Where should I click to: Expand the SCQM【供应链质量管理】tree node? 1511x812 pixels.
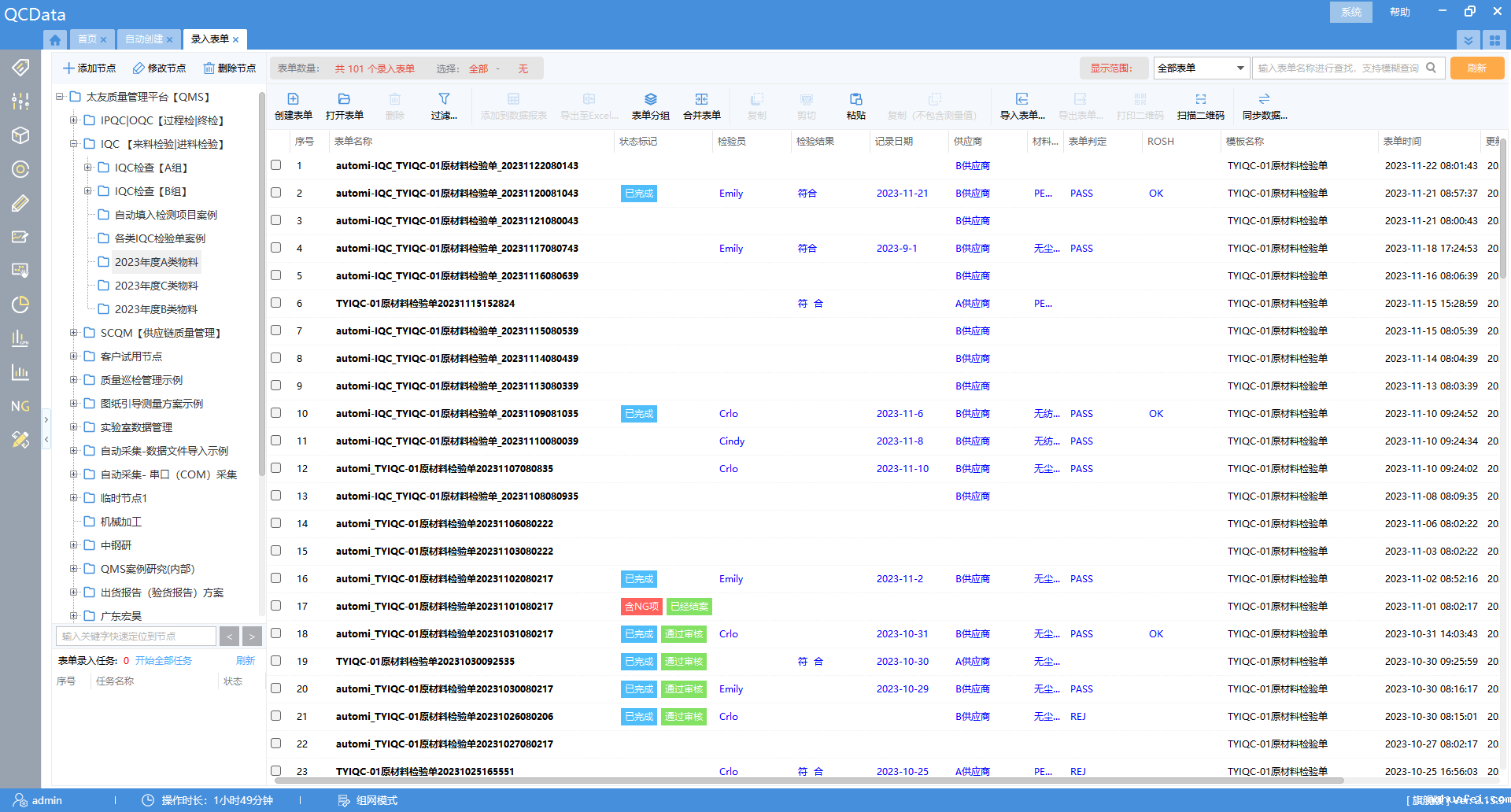(x=73, y=333)
